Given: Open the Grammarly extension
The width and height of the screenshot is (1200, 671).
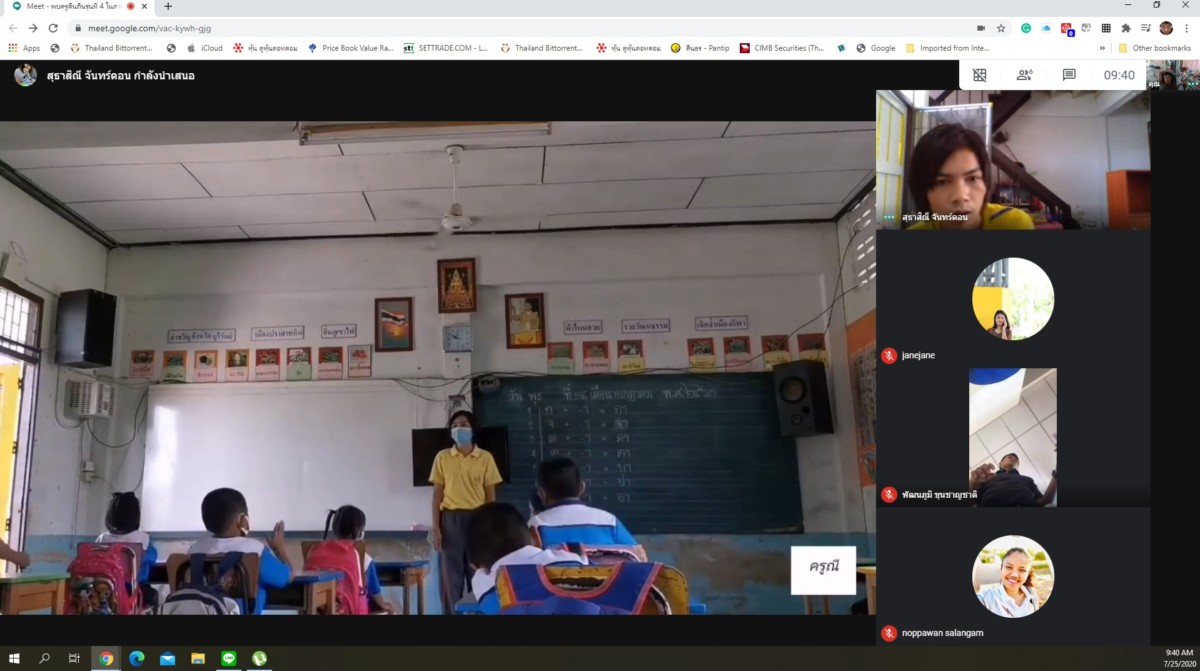Looking at the screenshot, I should 1026,28.
